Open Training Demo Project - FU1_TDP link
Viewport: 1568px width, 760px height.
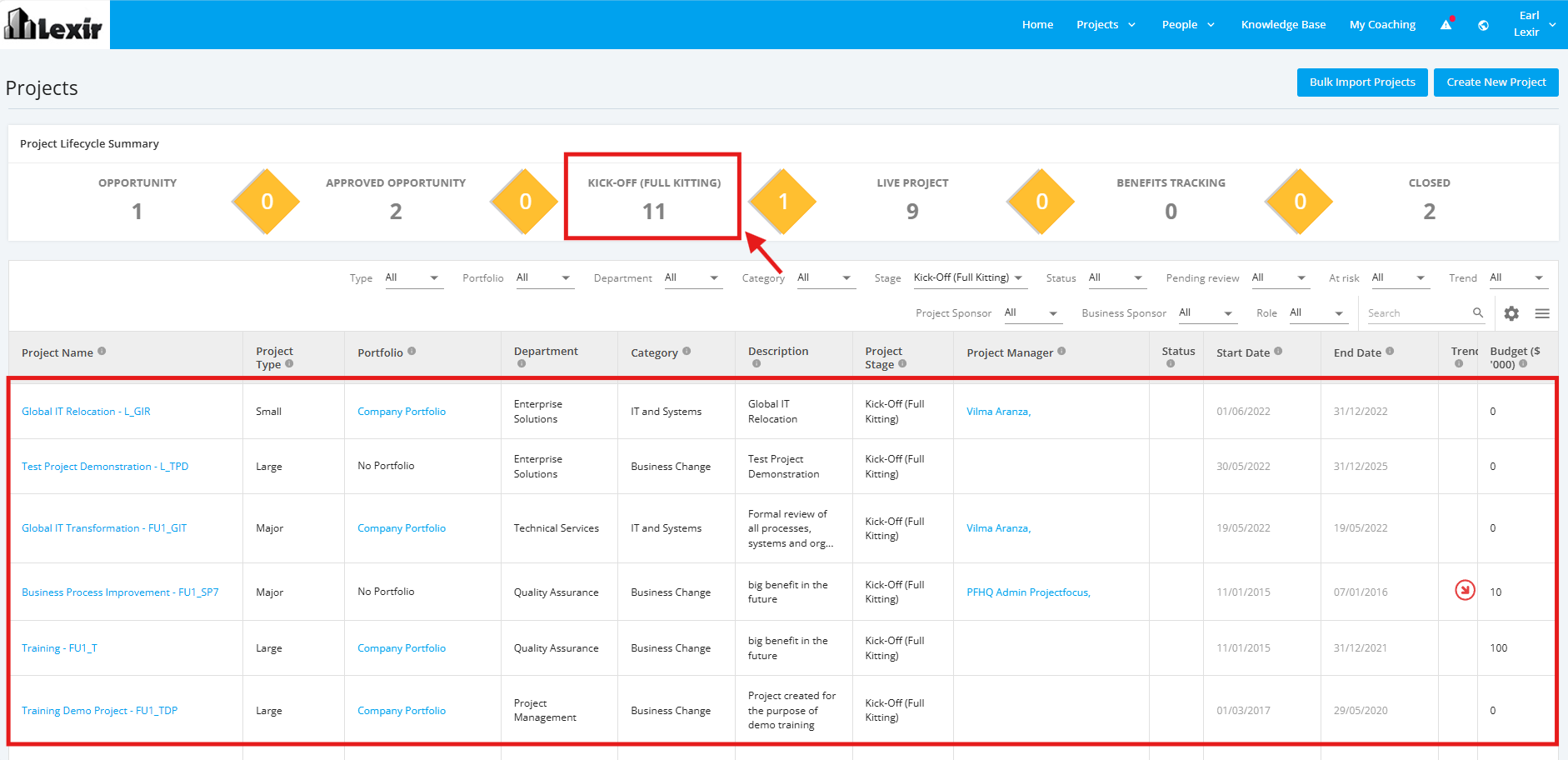(99, 710)
